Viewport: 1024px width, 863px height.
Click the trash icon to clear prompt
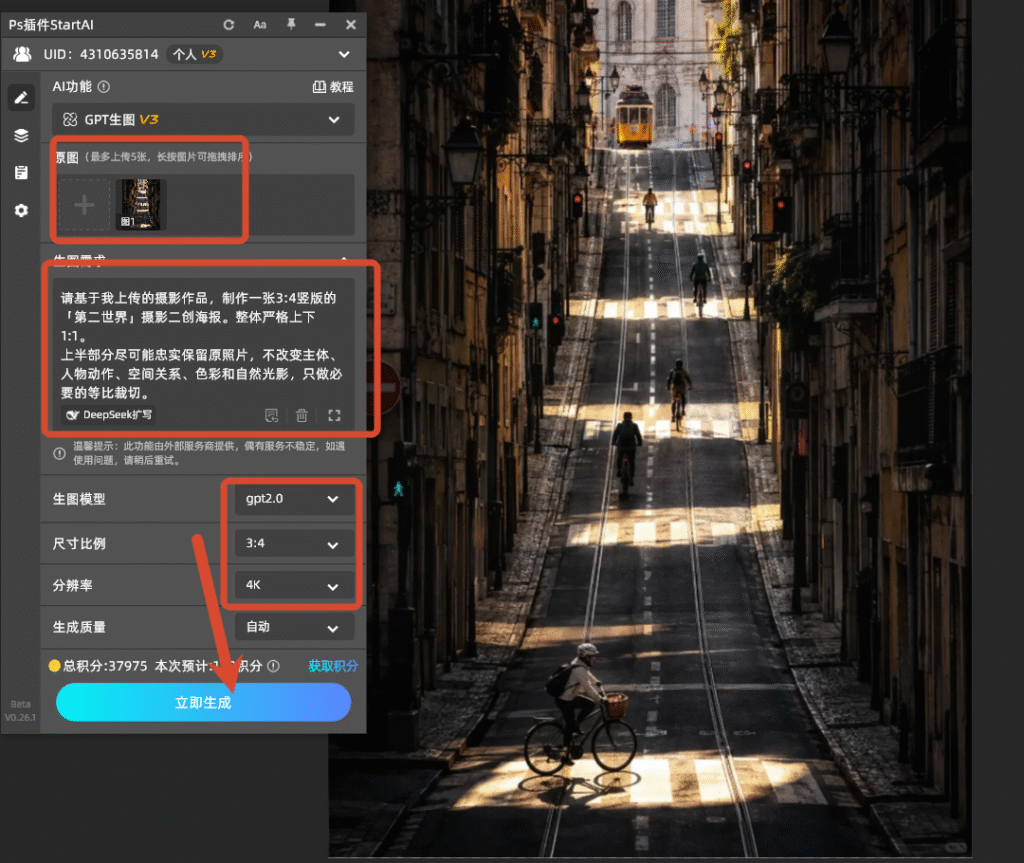click(302, 415)
